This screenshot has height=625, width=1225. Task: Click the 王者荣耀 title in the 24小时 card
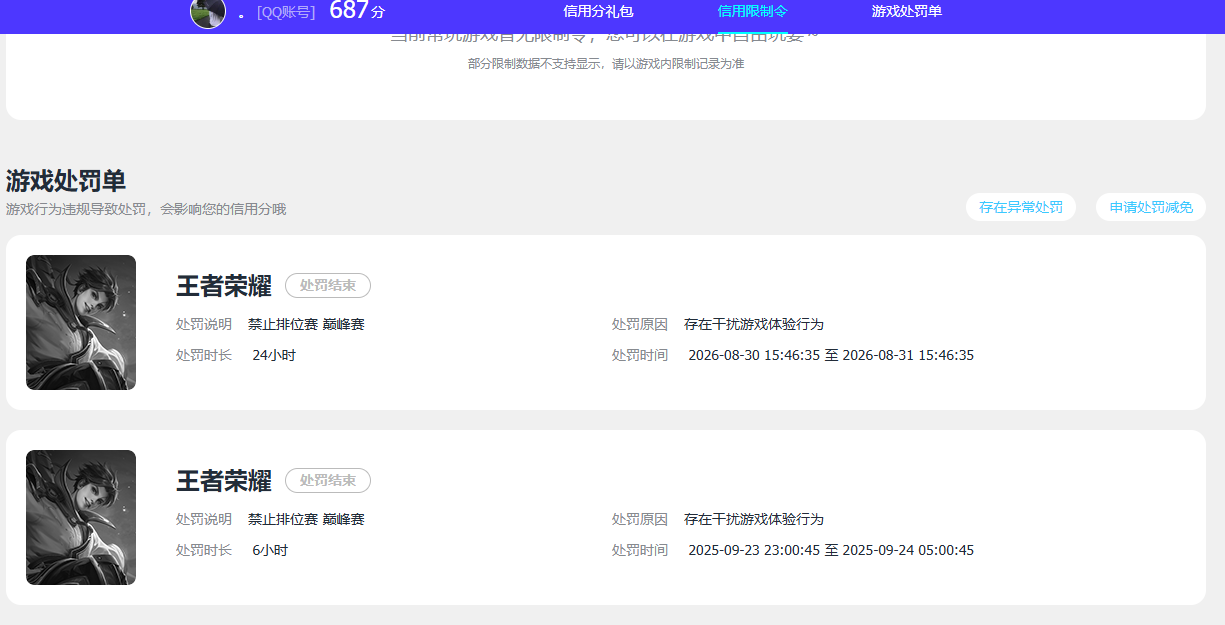[x=224, y=286]
